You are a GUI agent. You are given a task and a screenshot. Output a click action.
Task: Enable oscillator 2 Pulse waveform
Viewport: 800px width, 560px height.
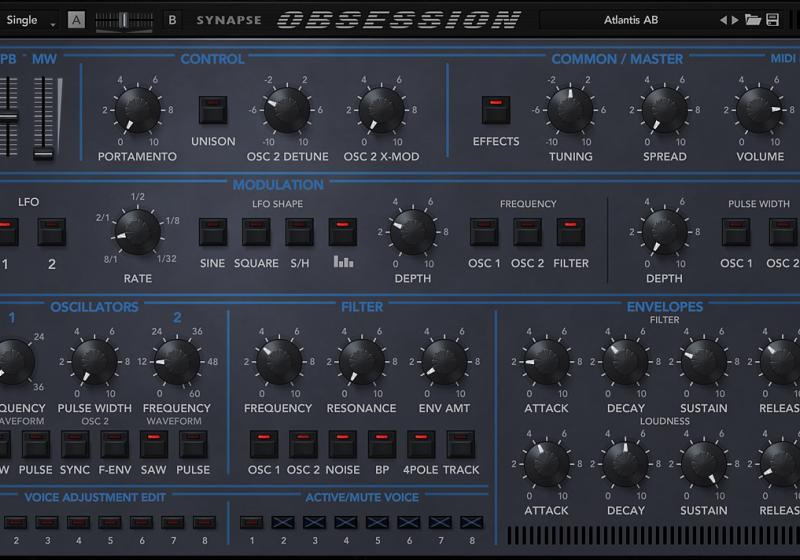pos(193,444)
